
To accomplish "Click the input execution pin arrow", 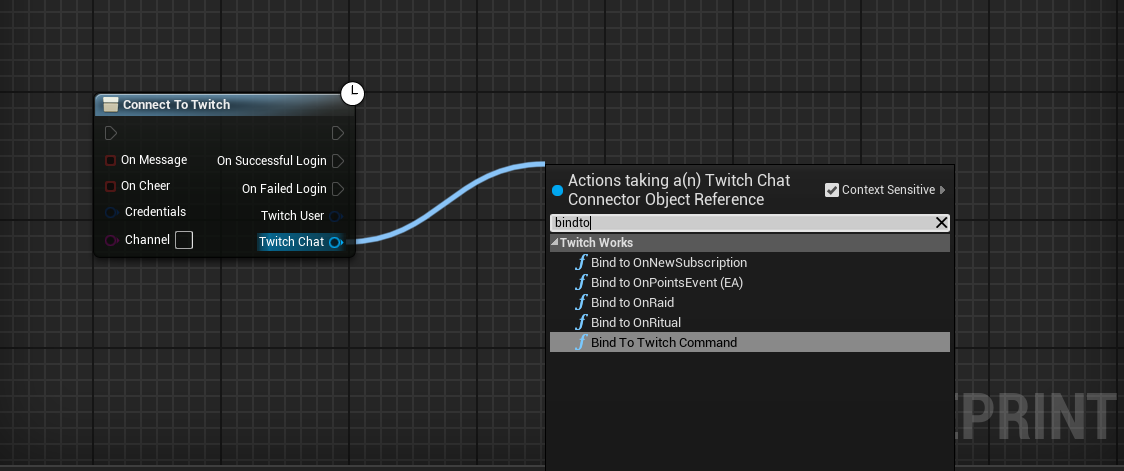I will 111,133.
